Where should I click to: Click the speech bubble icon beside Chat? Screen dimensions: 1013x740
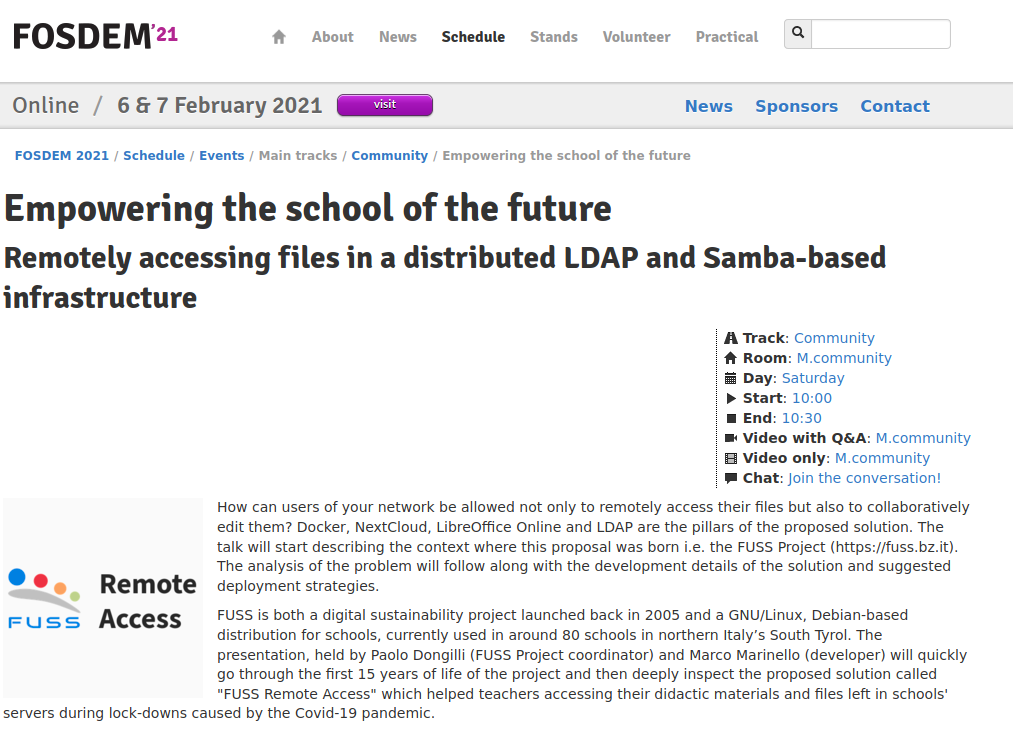tap(731, 478)
